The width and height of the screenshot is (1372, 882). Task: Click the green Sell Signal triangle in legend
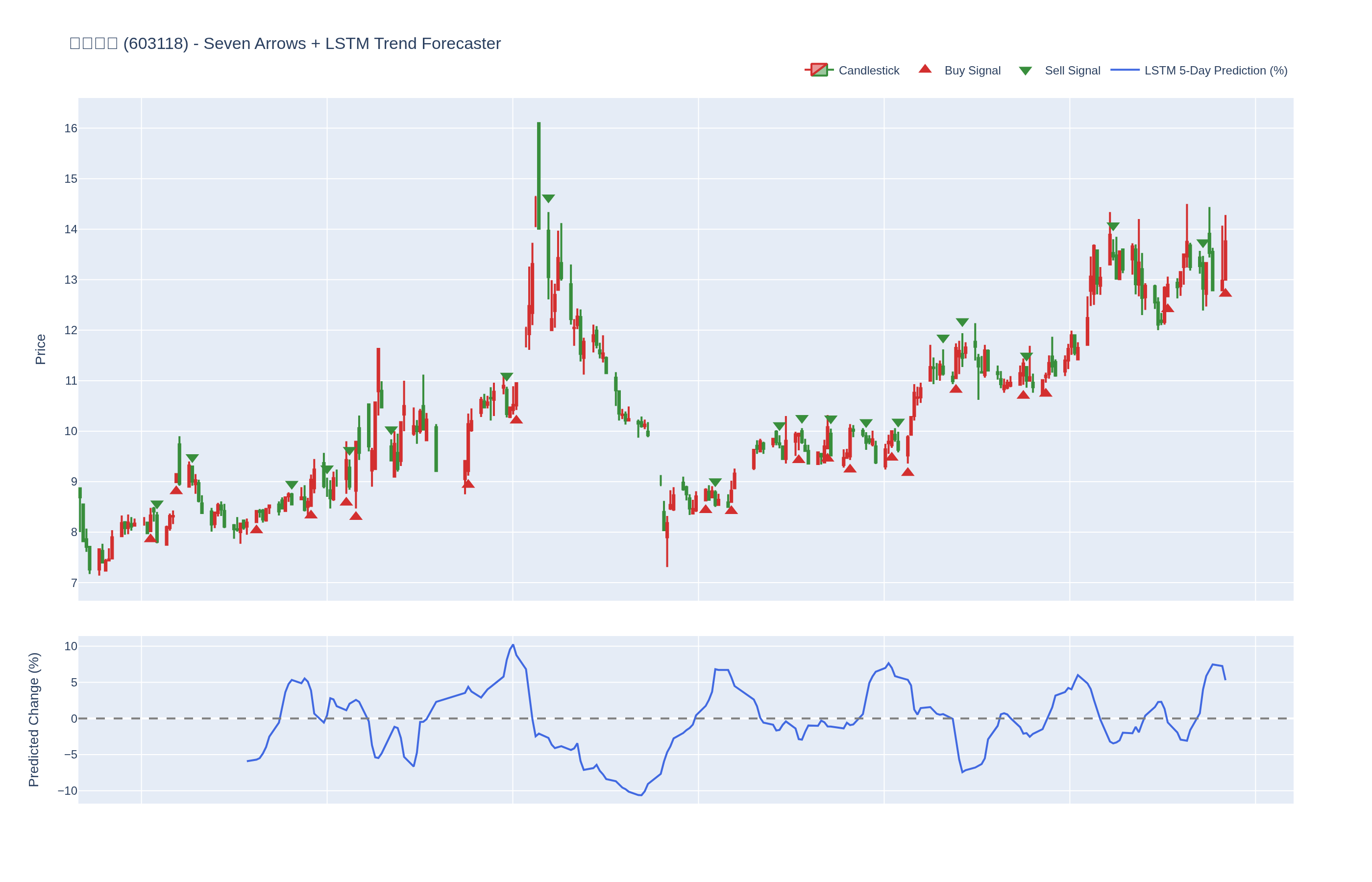coord(1025,71)
